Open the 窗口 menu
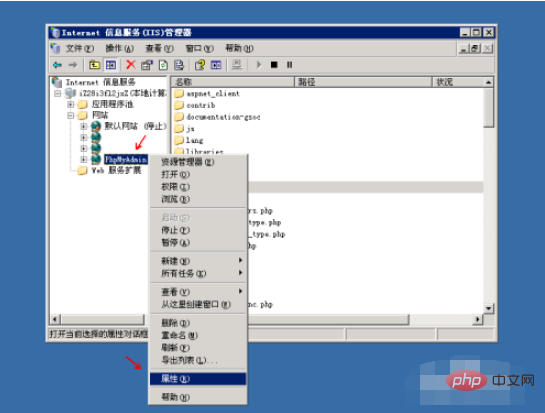 200,48
